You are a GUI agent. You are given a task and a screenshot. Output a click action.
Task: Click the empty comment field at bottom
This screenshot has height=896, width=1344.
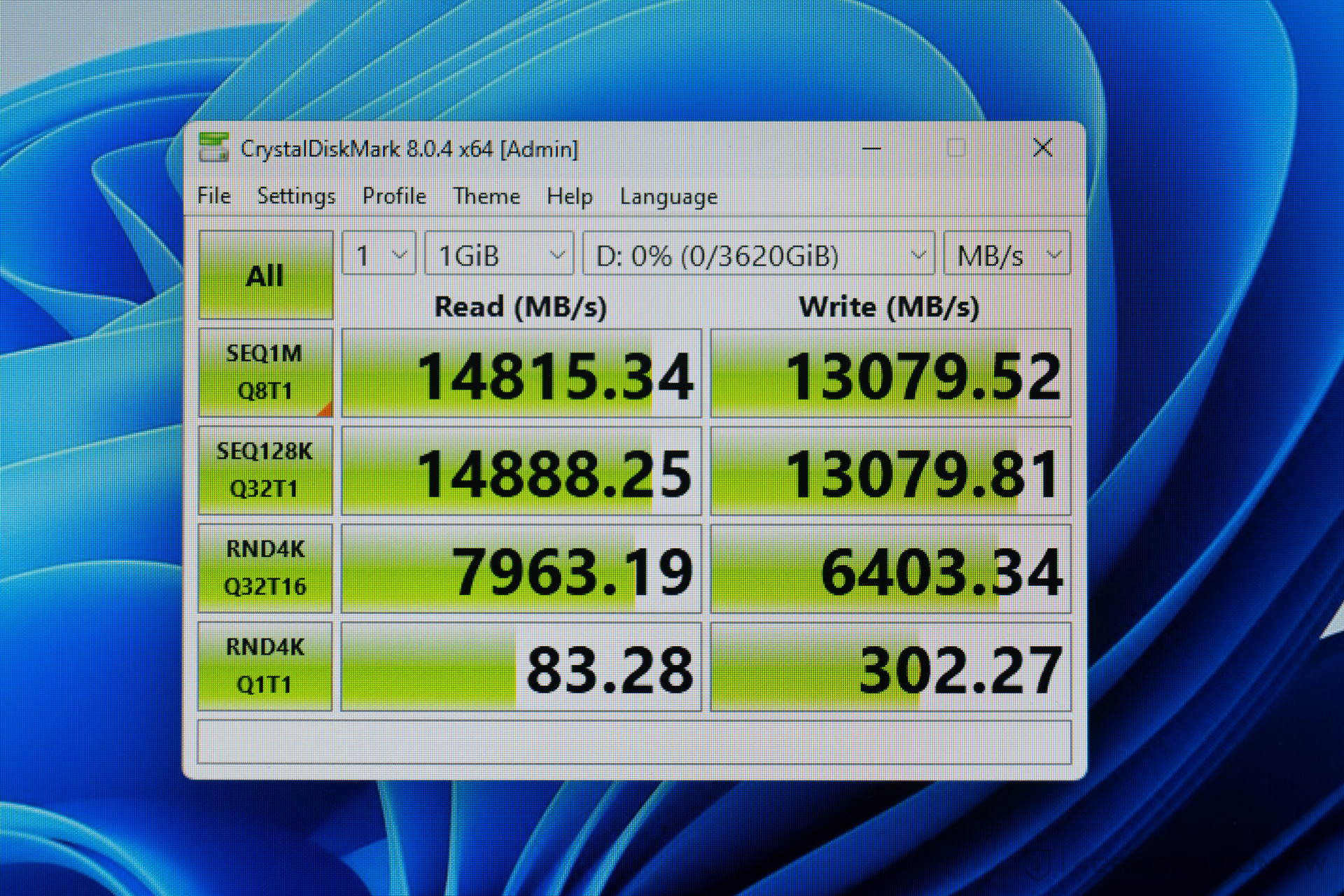pos(634,742)
